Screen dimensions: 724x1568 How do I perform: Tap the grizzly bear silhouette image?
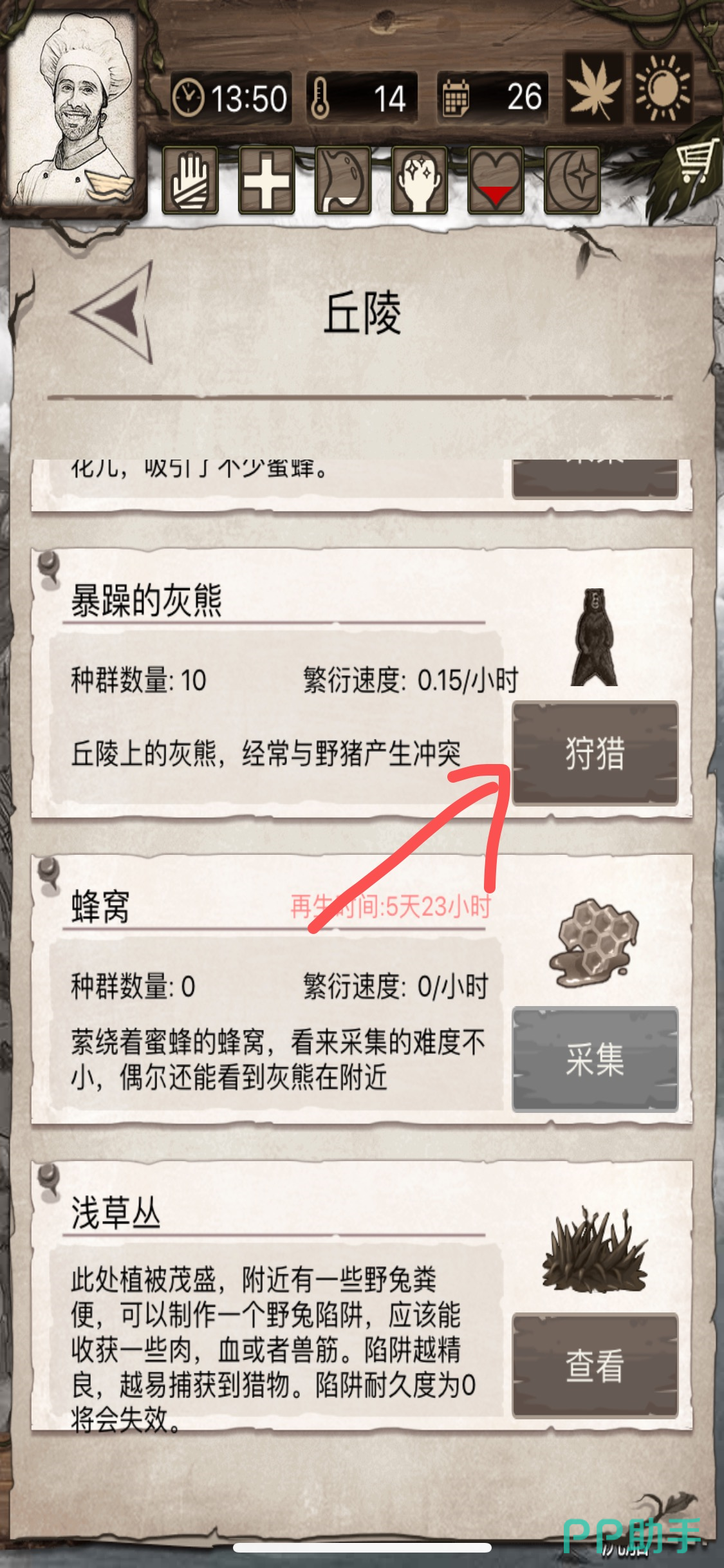click(595, 637)
